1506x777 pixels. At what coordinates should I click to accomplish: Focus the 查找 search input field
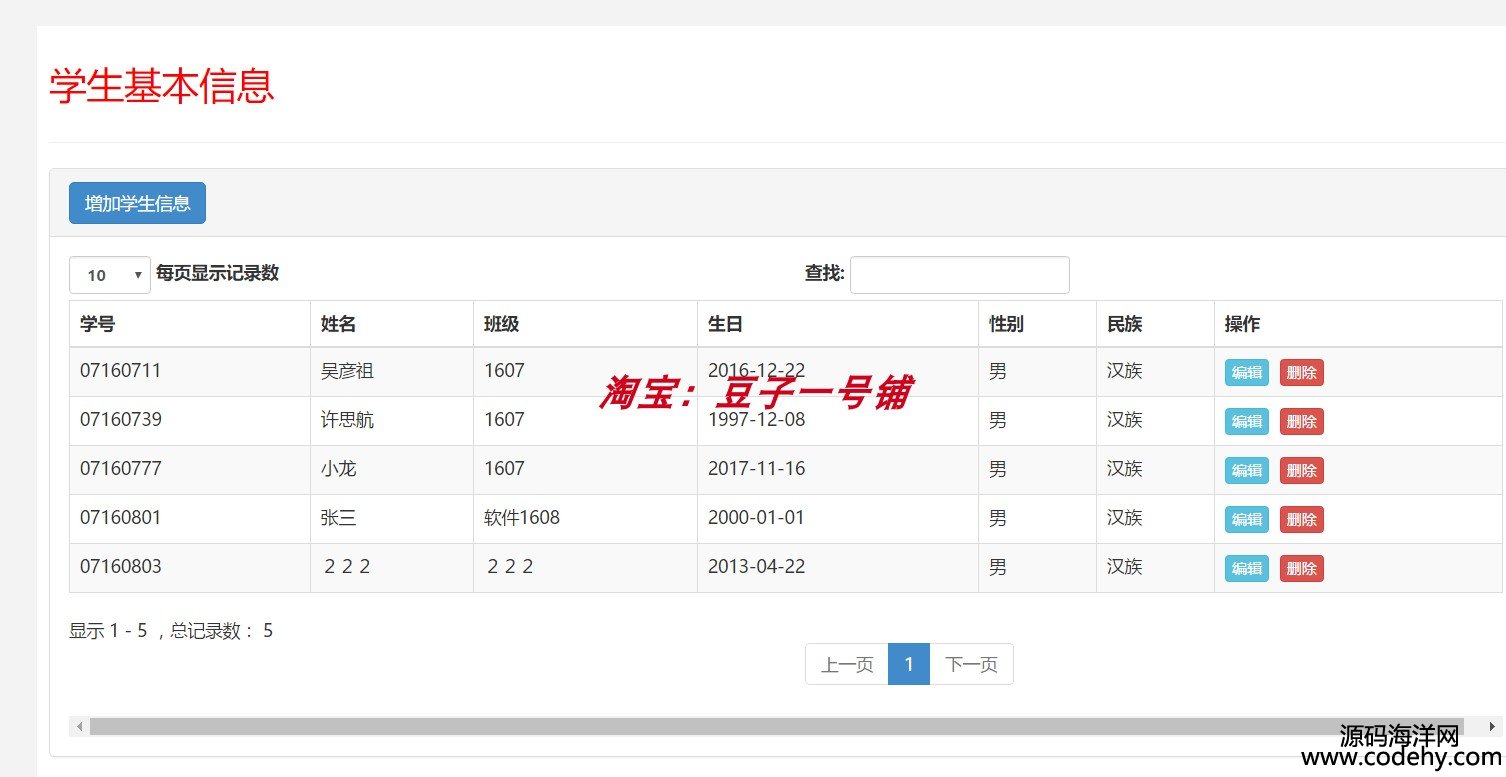point(959,275)
